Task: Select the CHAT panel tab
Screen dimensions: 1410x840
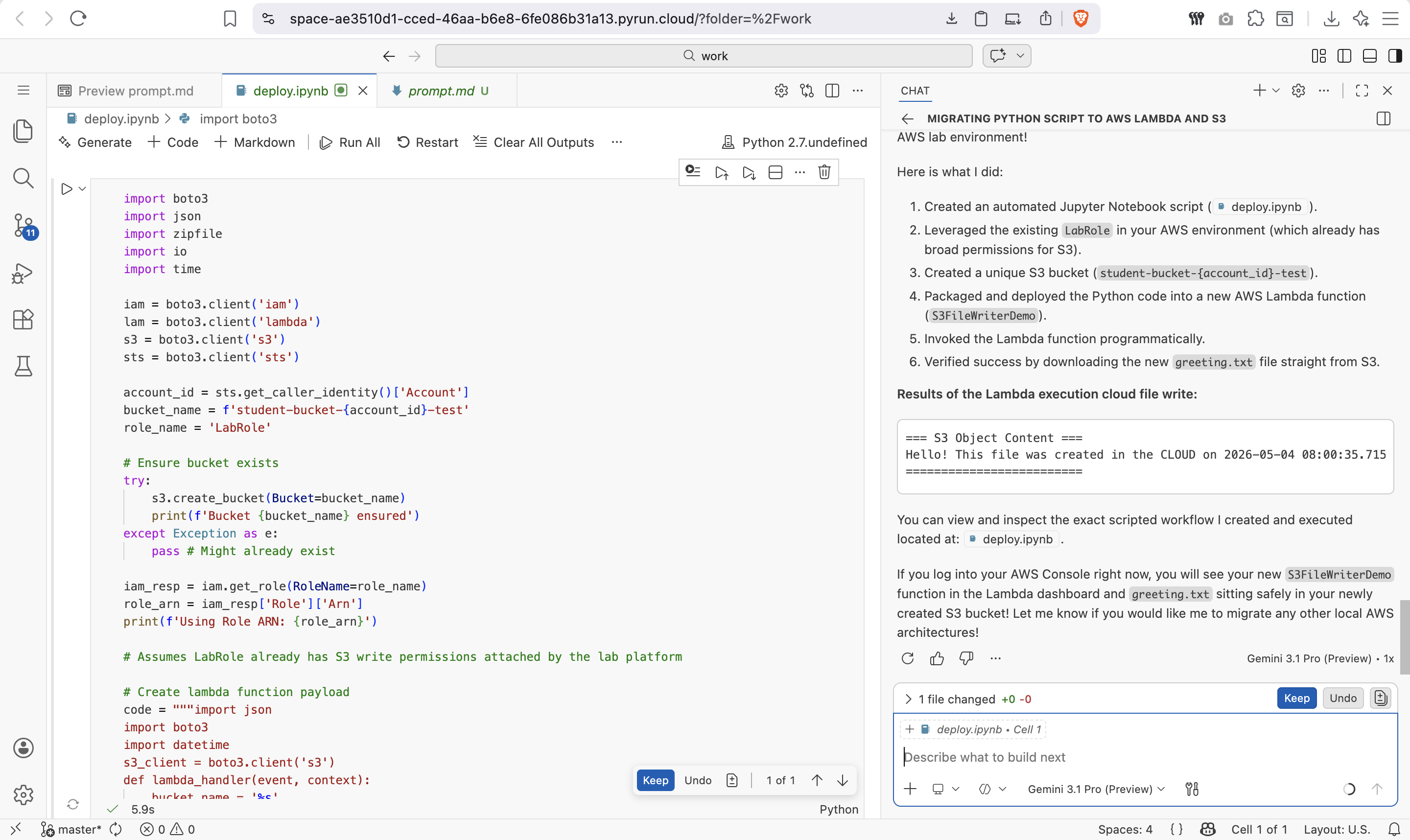Action: (915, 91)
